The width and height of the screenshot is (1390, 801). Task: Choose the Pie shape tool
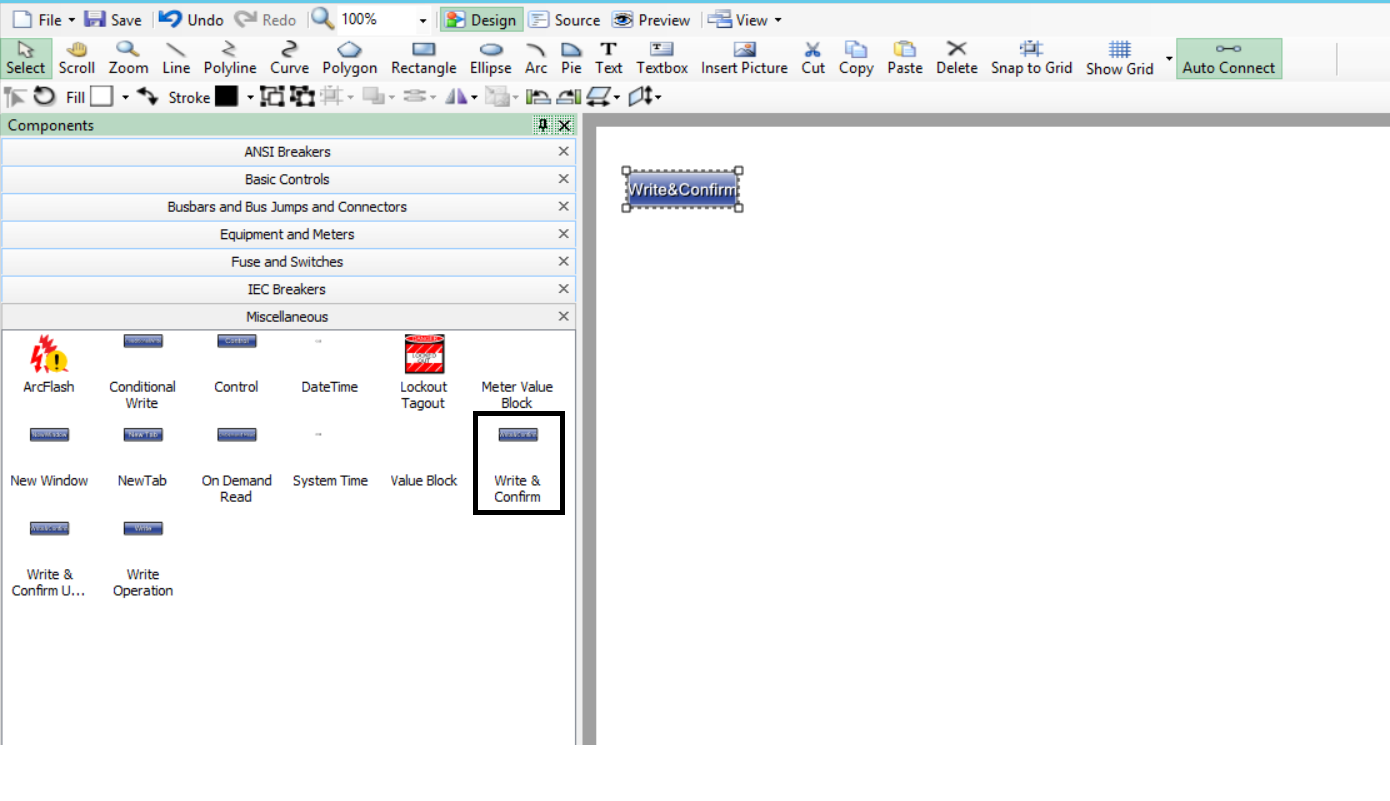pos(571,58)
